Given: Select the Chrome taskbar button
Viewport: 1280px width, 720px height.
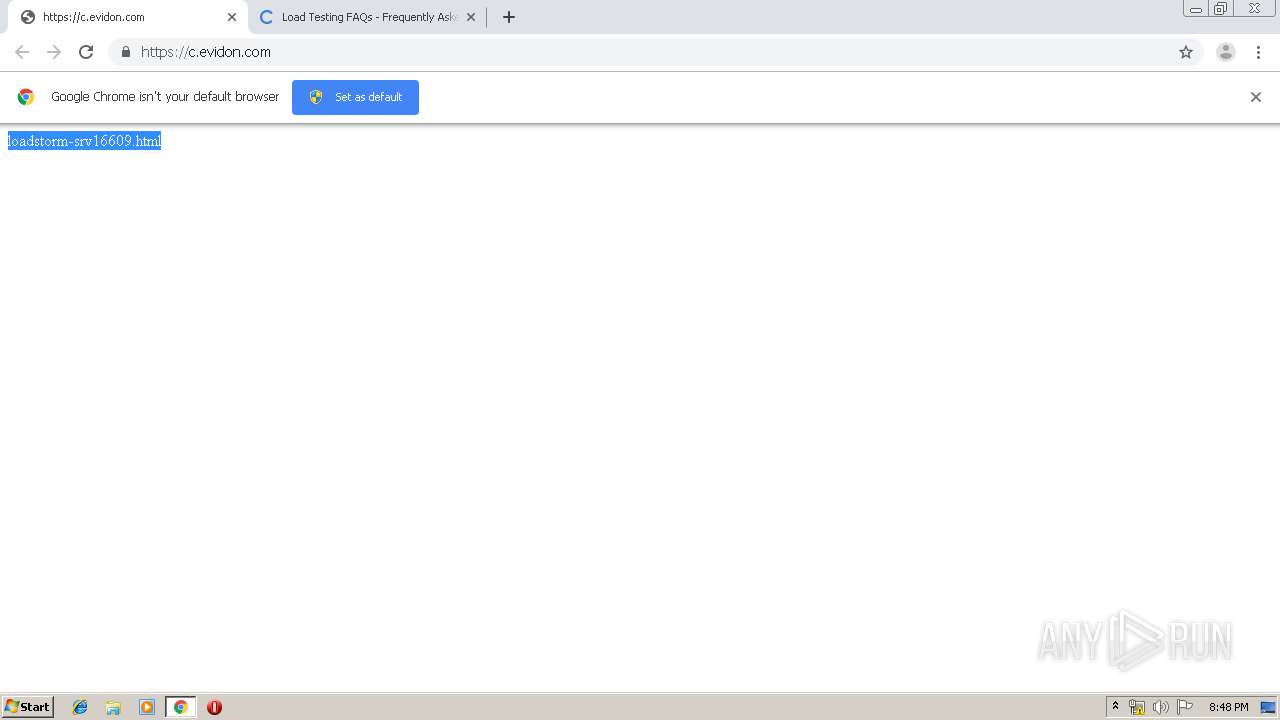Looking at the screenshot, I should [180, 707].
